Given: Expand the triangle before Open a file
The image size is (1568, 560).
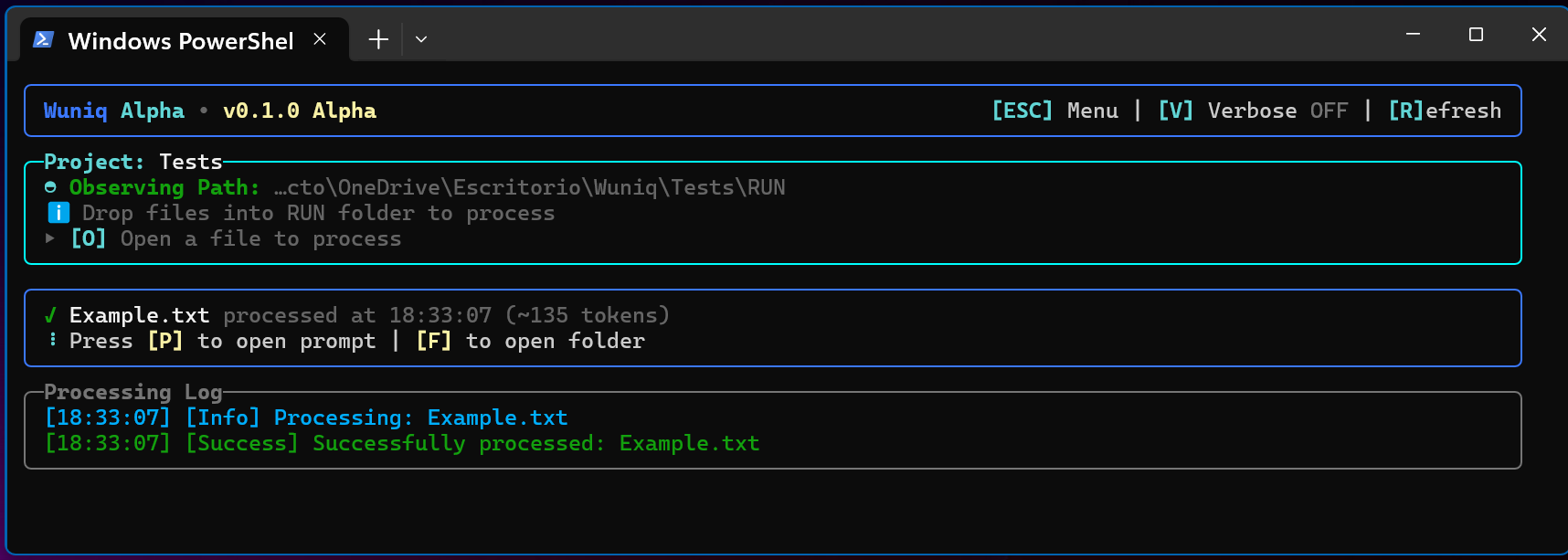Looking at the screenshot, I should (x=50, y=238).
